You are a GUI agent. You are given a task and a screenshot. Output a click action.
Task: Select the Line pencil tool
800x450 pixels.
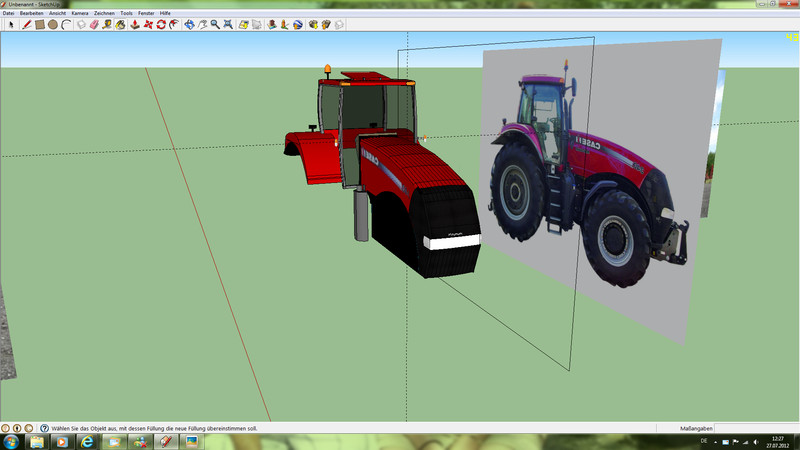27,24
